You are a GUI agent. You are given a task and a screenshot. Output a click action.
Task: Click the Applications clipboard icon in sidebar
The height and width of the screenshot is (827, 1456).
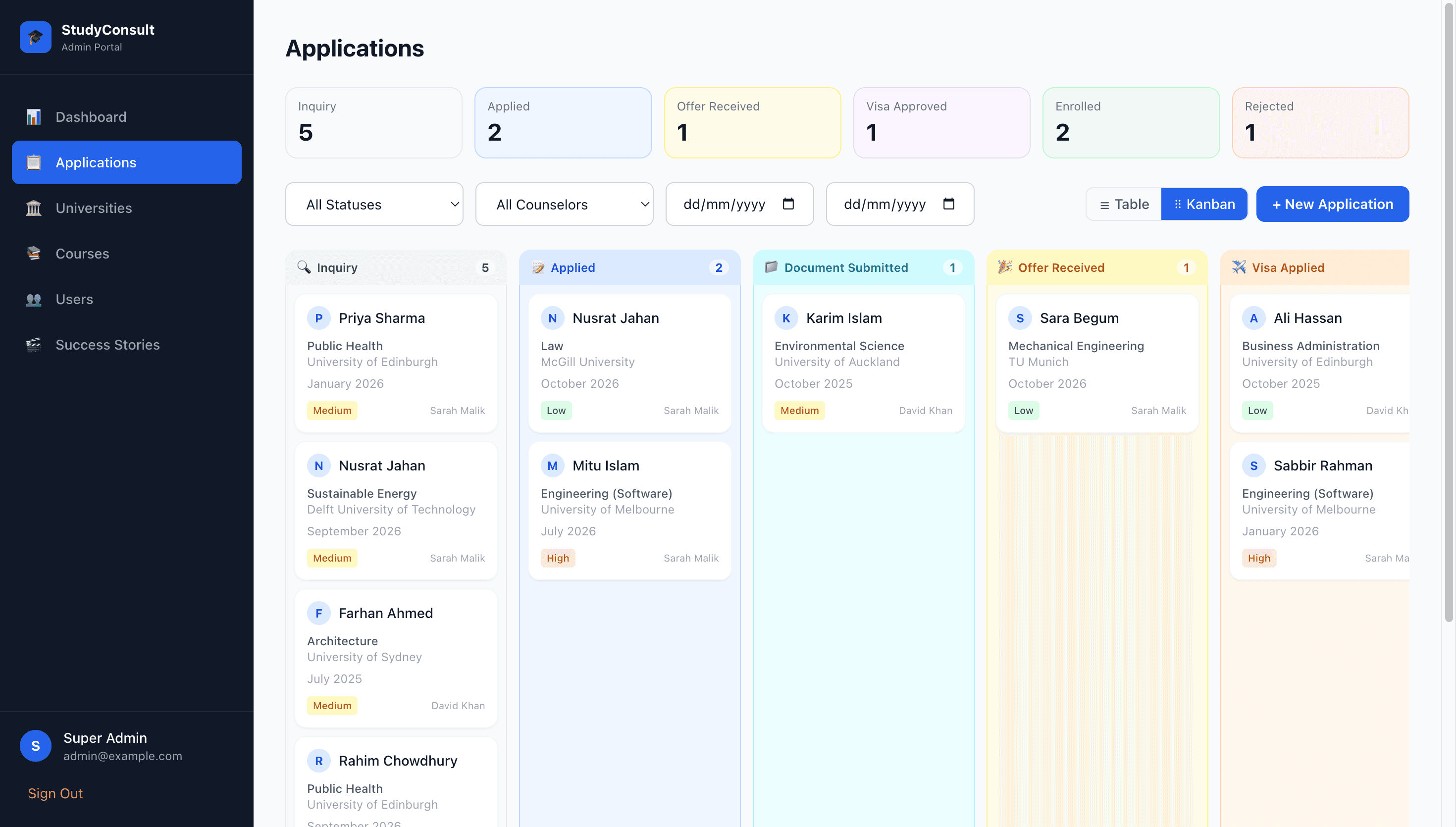[34, 162]
